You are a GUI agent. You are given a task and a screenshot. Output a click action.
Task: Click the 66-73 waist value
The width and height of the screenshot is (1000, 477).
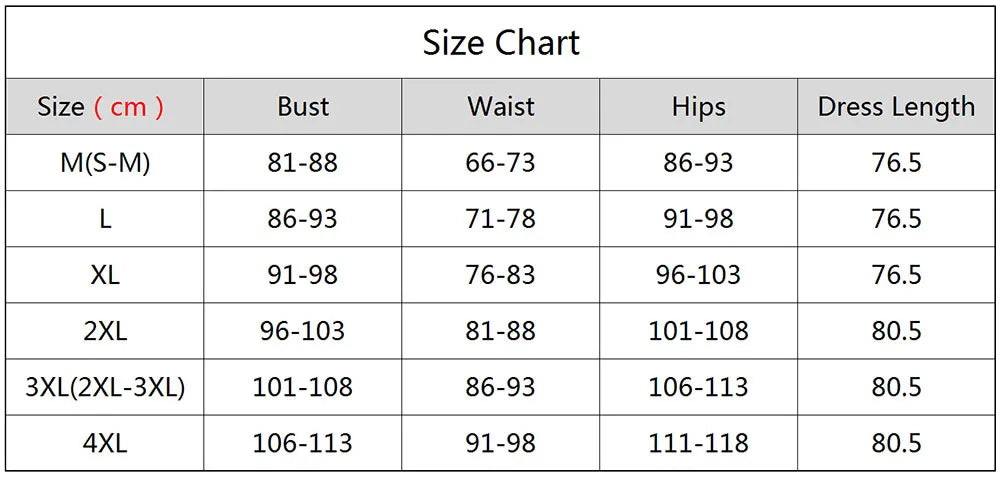(x=501, y=163)
